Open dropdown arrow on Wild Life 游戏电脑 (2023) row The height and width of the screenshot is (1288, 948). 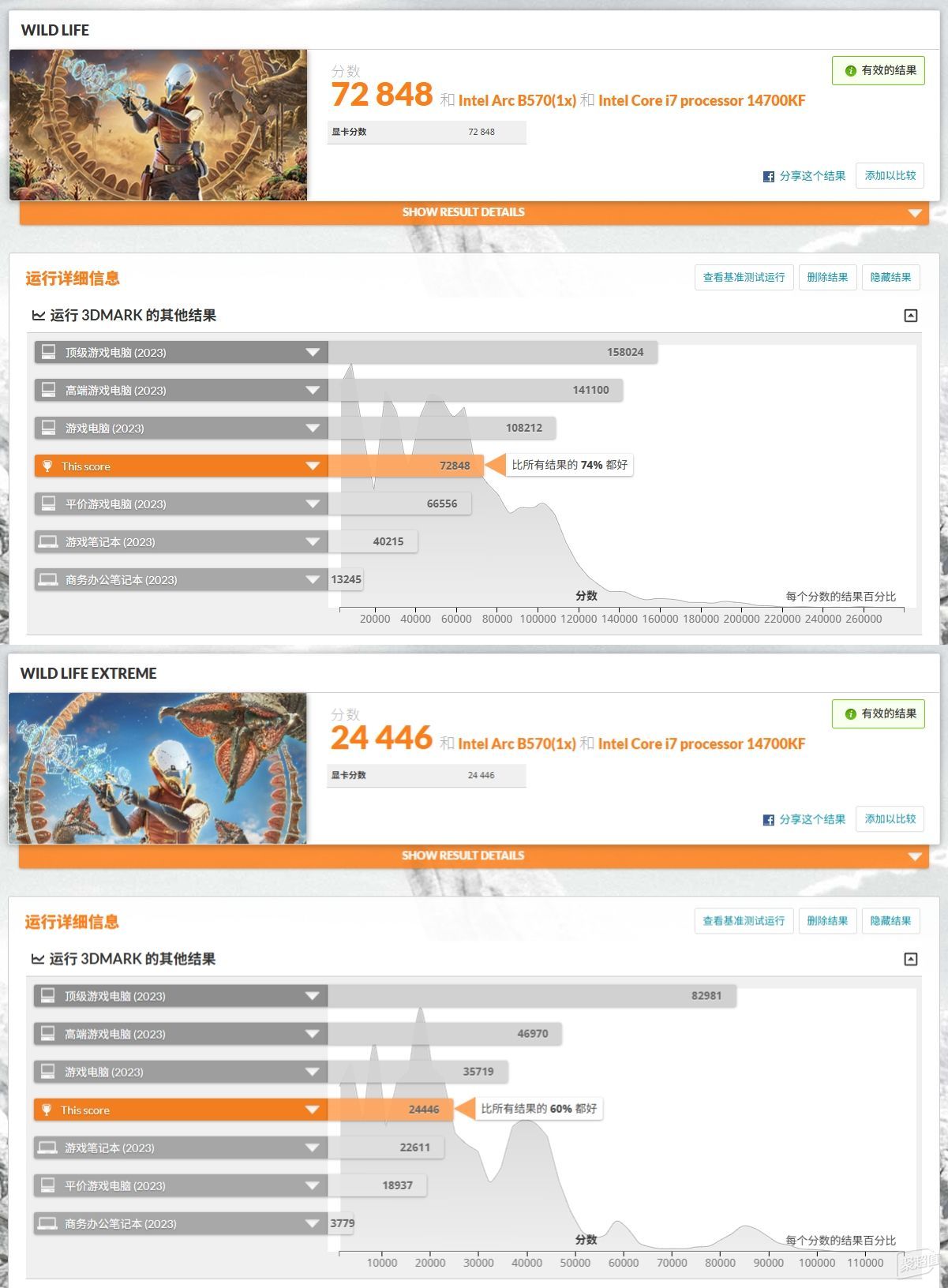(313, 429)
